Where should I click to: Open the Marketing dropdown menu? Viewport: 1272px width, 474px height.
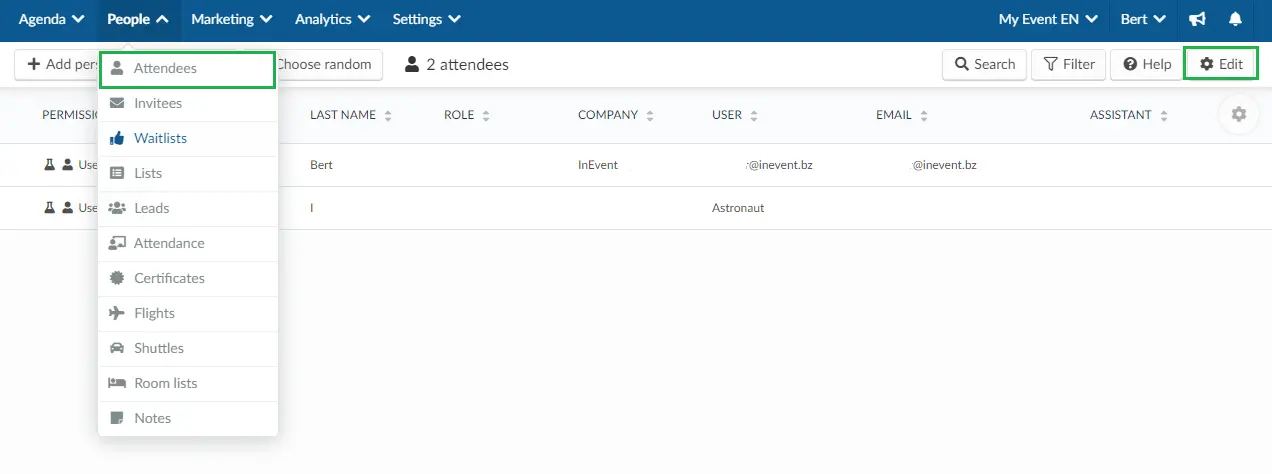[x=232, y=19]
